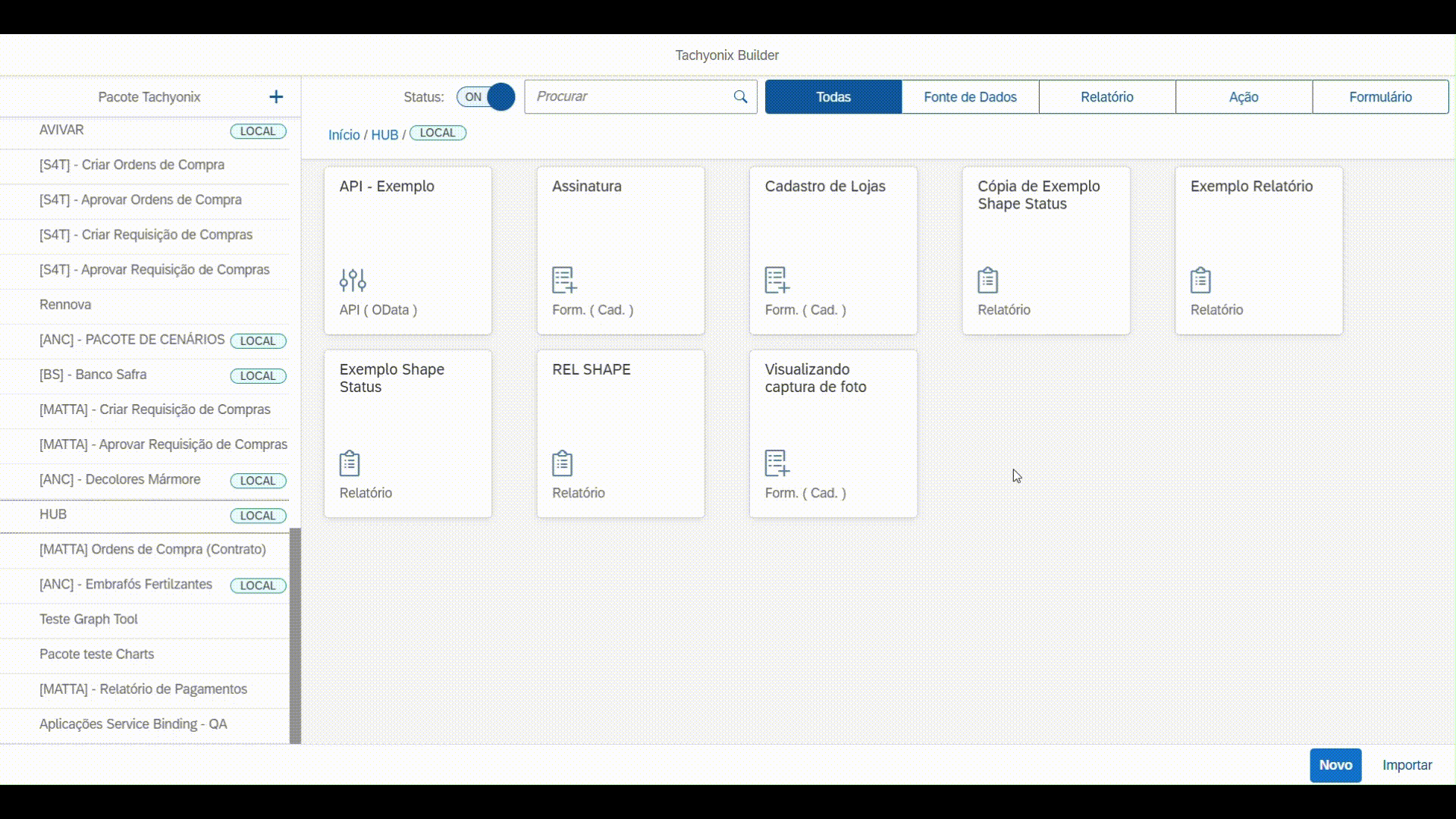This screenshot has height=819, width=1456.
Task: Click the API - Exemplo sliders icon
Action: coord(353,281)
